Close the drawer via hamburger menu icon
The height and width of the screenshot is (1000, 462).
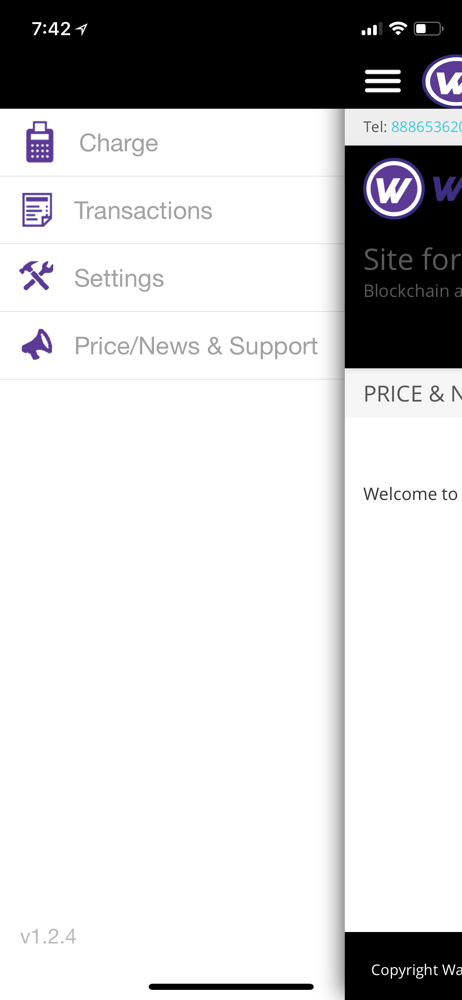(383, 81)
